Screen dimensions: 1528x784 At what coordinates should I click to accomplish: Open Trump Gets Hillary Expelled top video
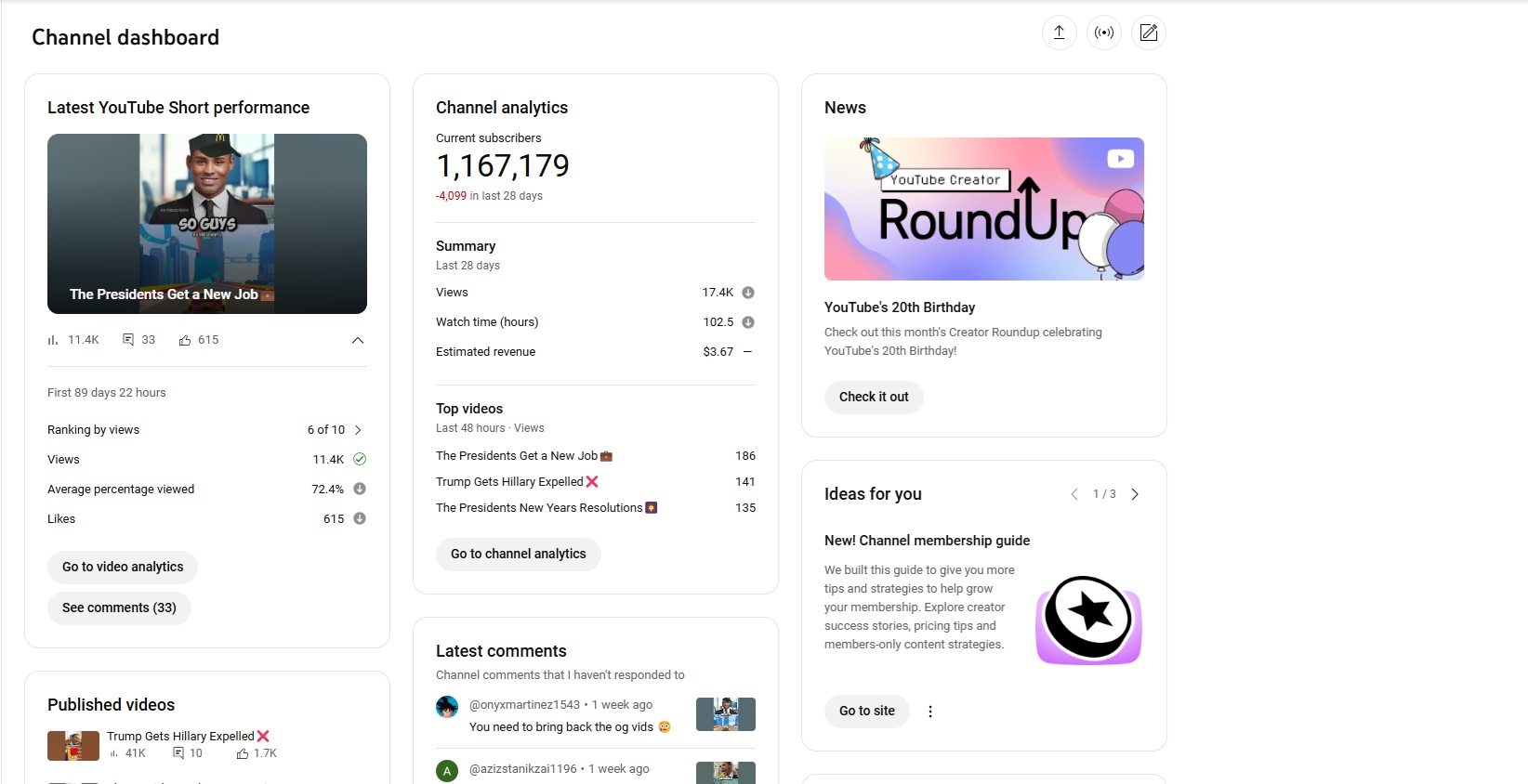509,481
